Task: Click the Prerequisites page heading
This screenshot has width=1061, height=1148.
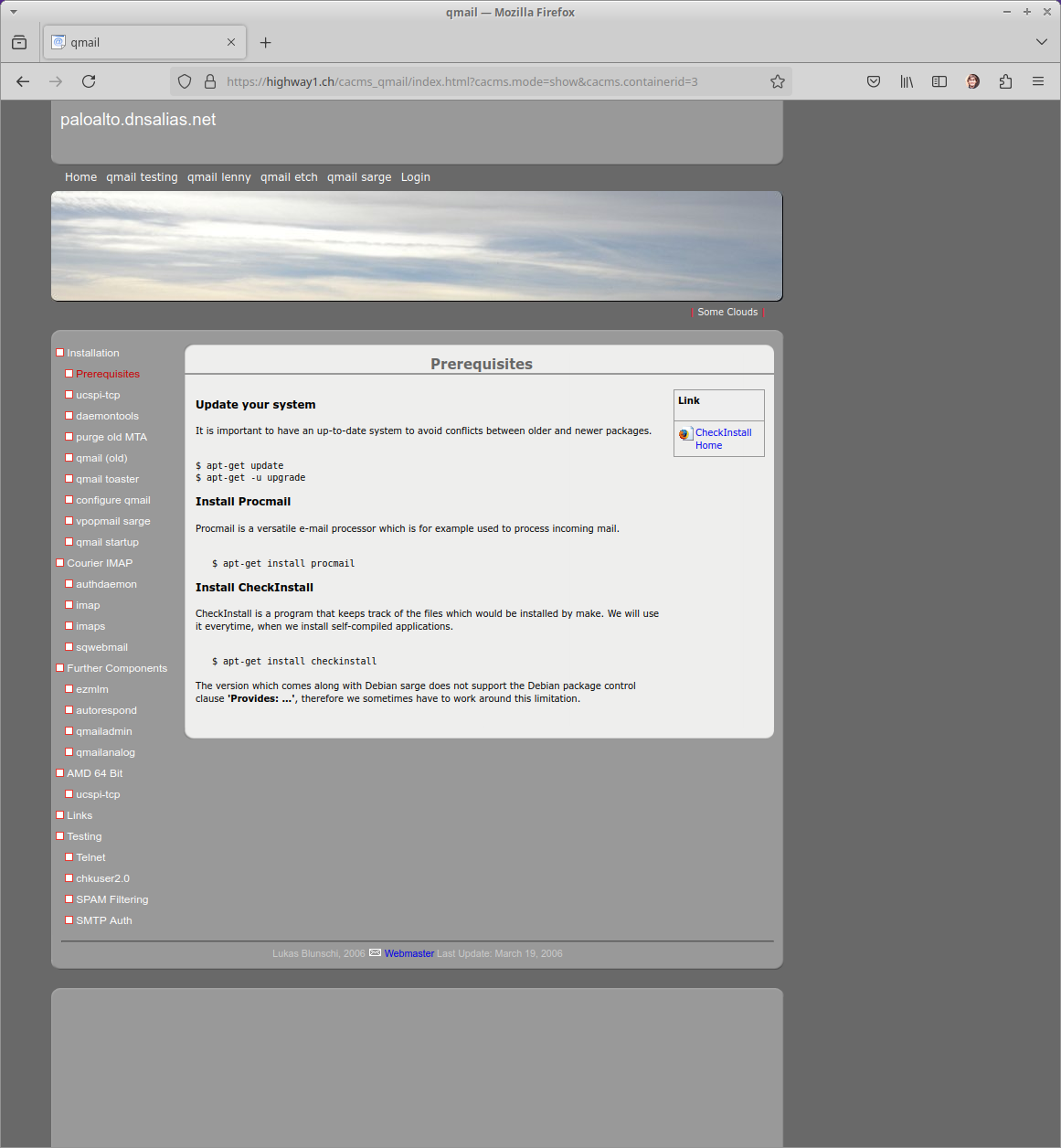Action: (482, 364)
